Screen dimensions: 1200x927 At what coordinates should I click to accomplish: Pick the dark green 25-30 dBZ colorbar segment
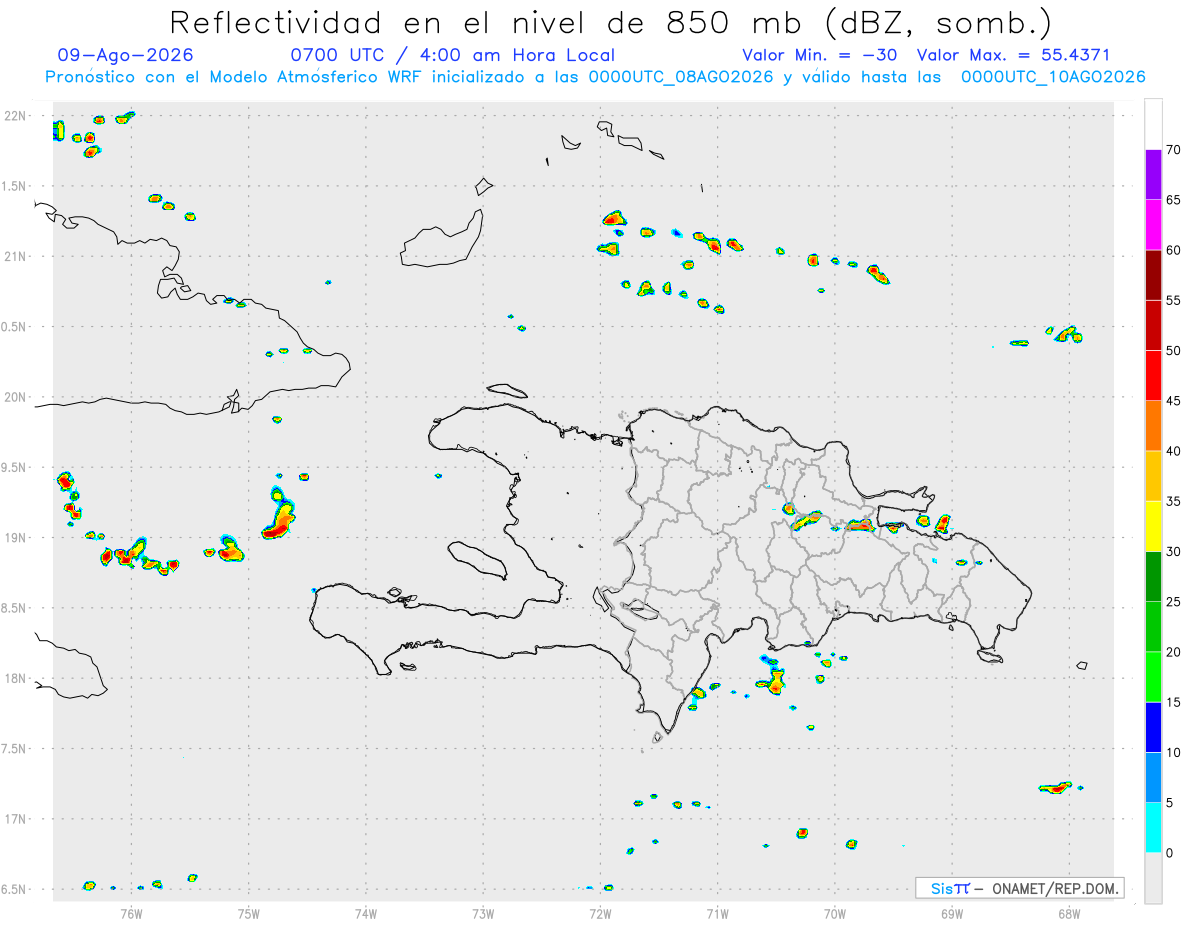pyautogui.click(x=1153, y=577)
